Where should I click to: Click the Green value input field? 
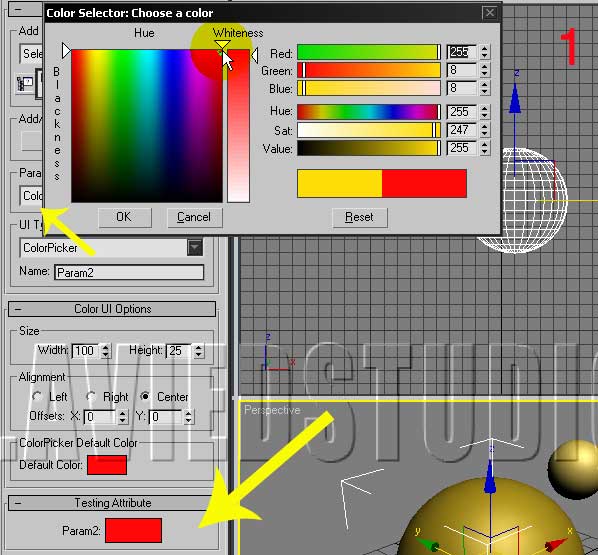[x=461, y=70]
